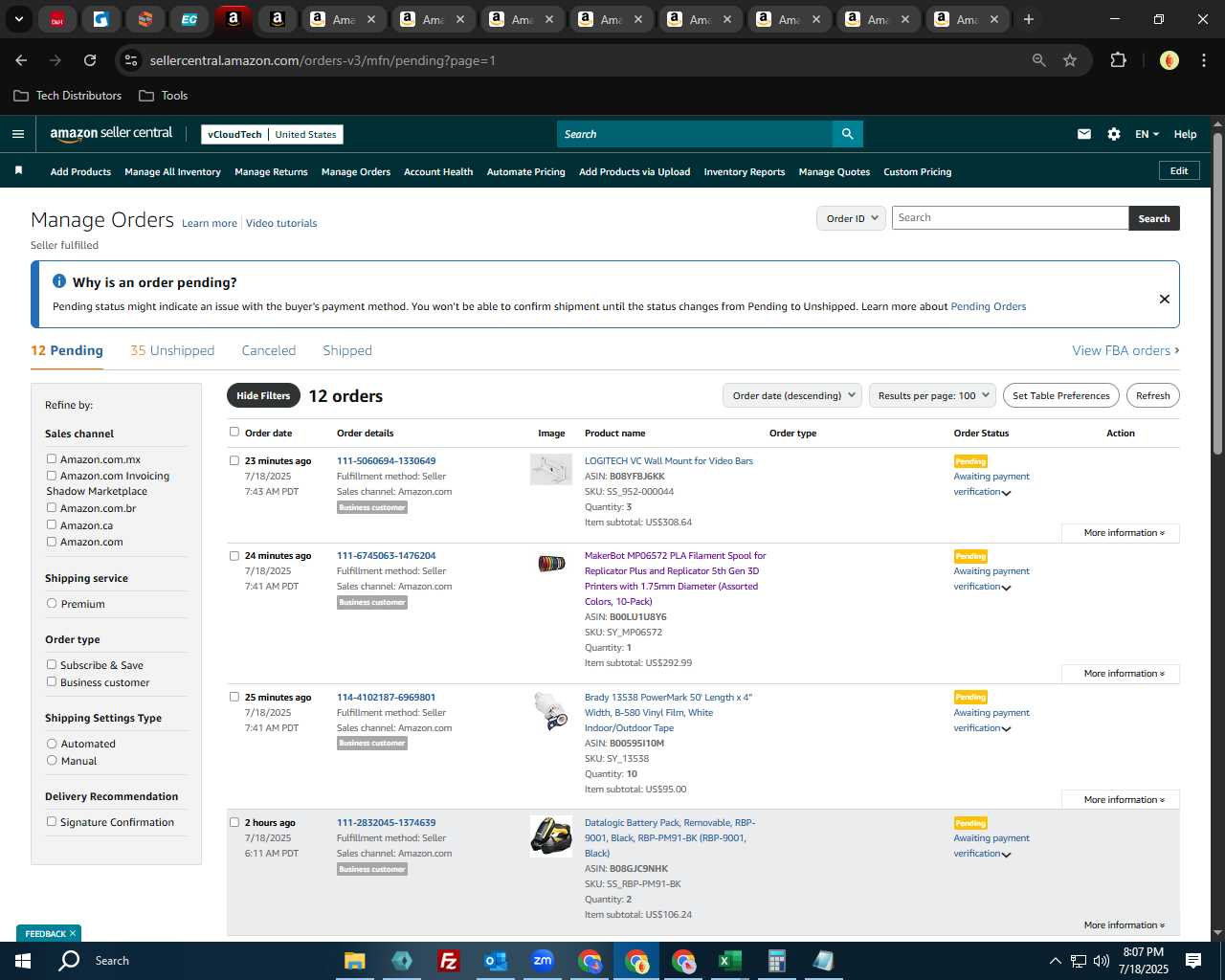Click the site information icon in the address bar
Image resolution: width=1225 pixels, height=980 pixels.
pyautogui.click(x=131, y=60)
